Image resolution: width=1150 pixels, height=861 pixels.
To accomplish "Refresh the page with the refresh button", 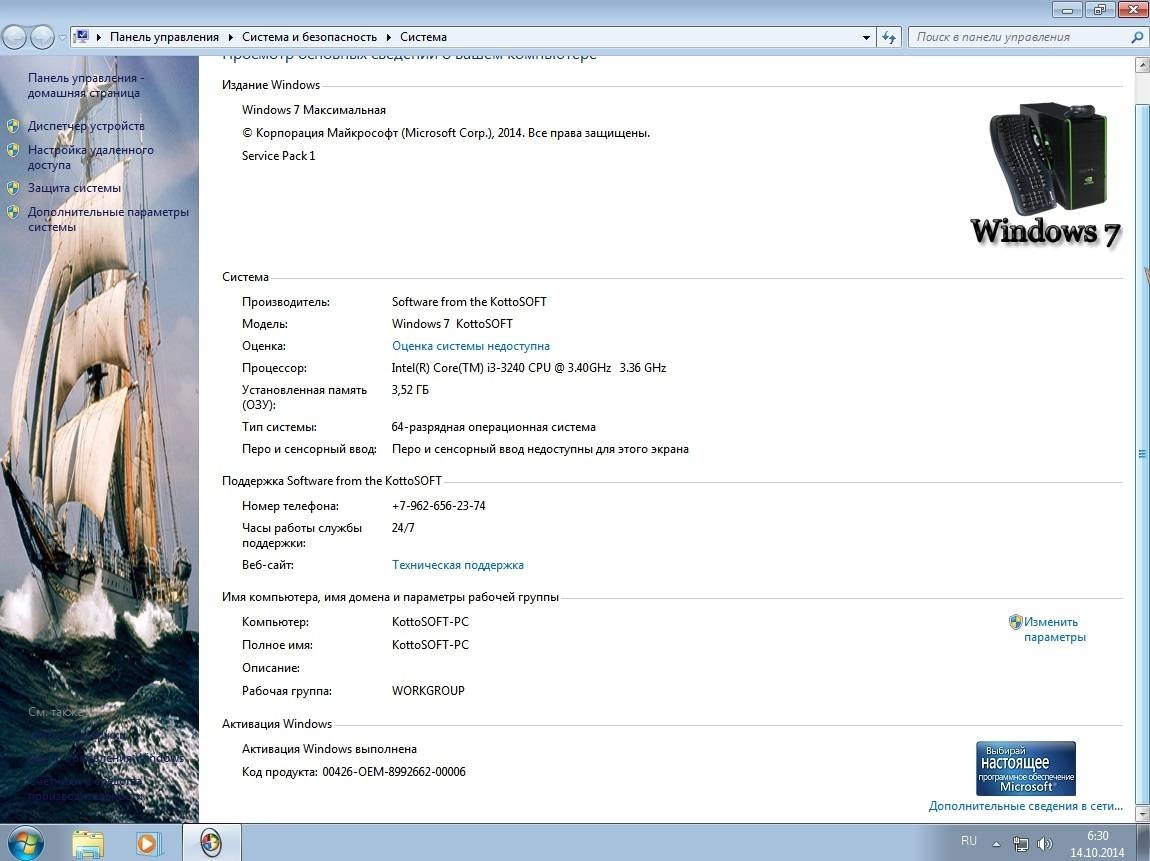I will point(889,37).
